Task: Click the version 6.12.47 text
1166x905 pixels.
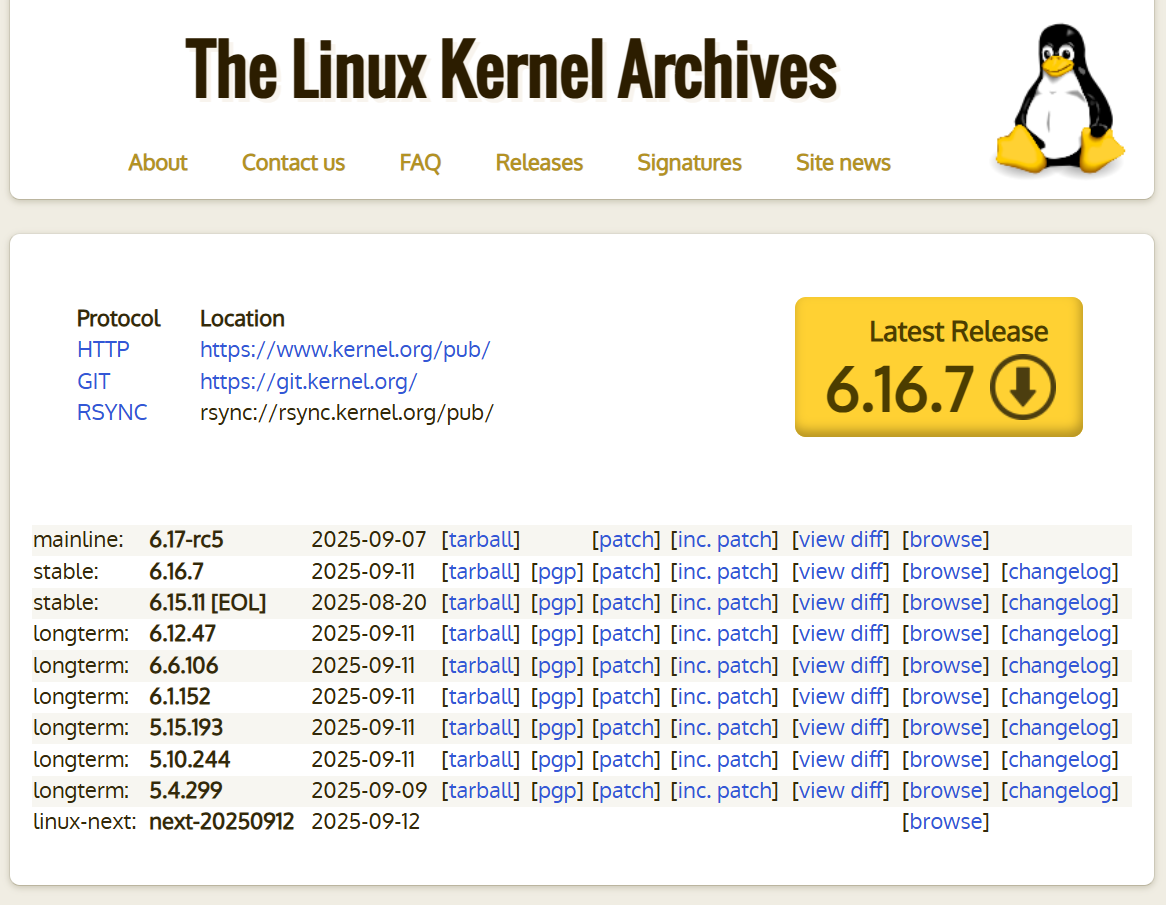Action: pos(183,634)
